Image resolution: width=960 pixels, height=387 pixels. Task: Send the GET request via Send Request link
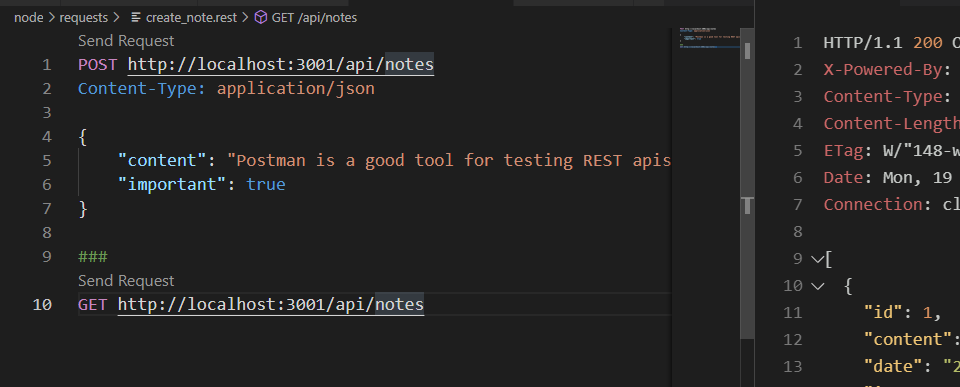click(x=126, y=281)
